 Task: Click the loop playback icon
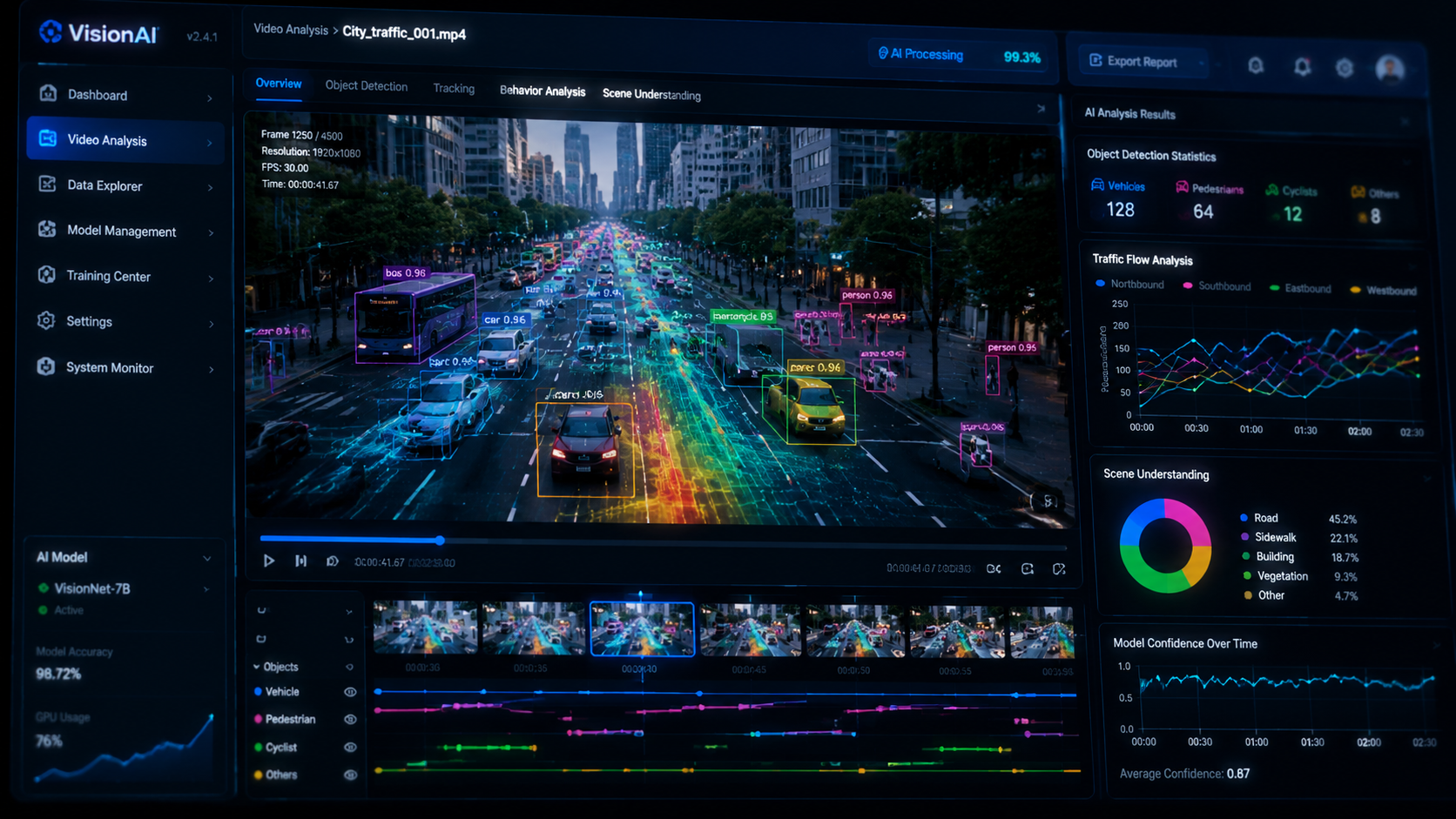coord(332,561)
